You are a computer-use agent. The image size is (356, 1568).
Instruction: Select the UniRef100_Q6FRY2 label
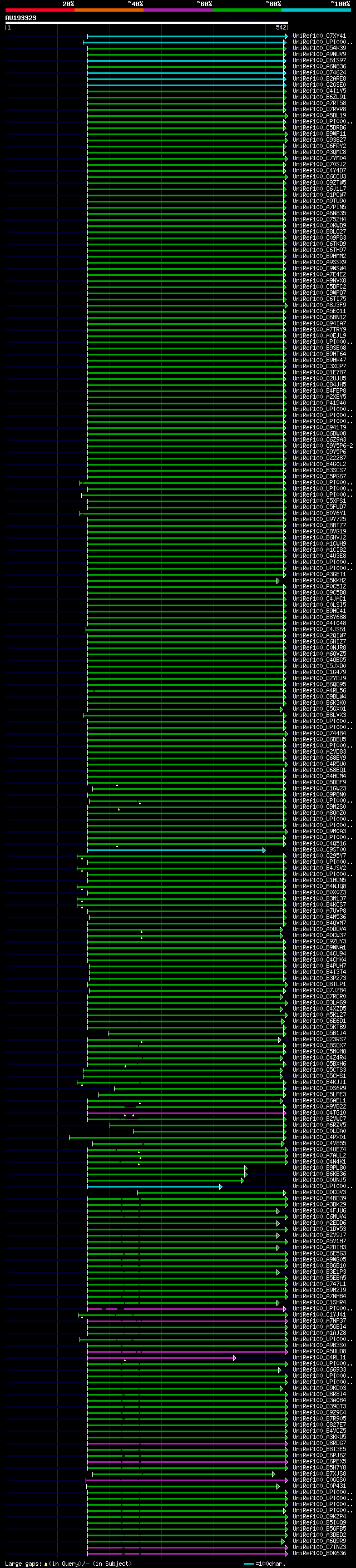click(319, 146)
